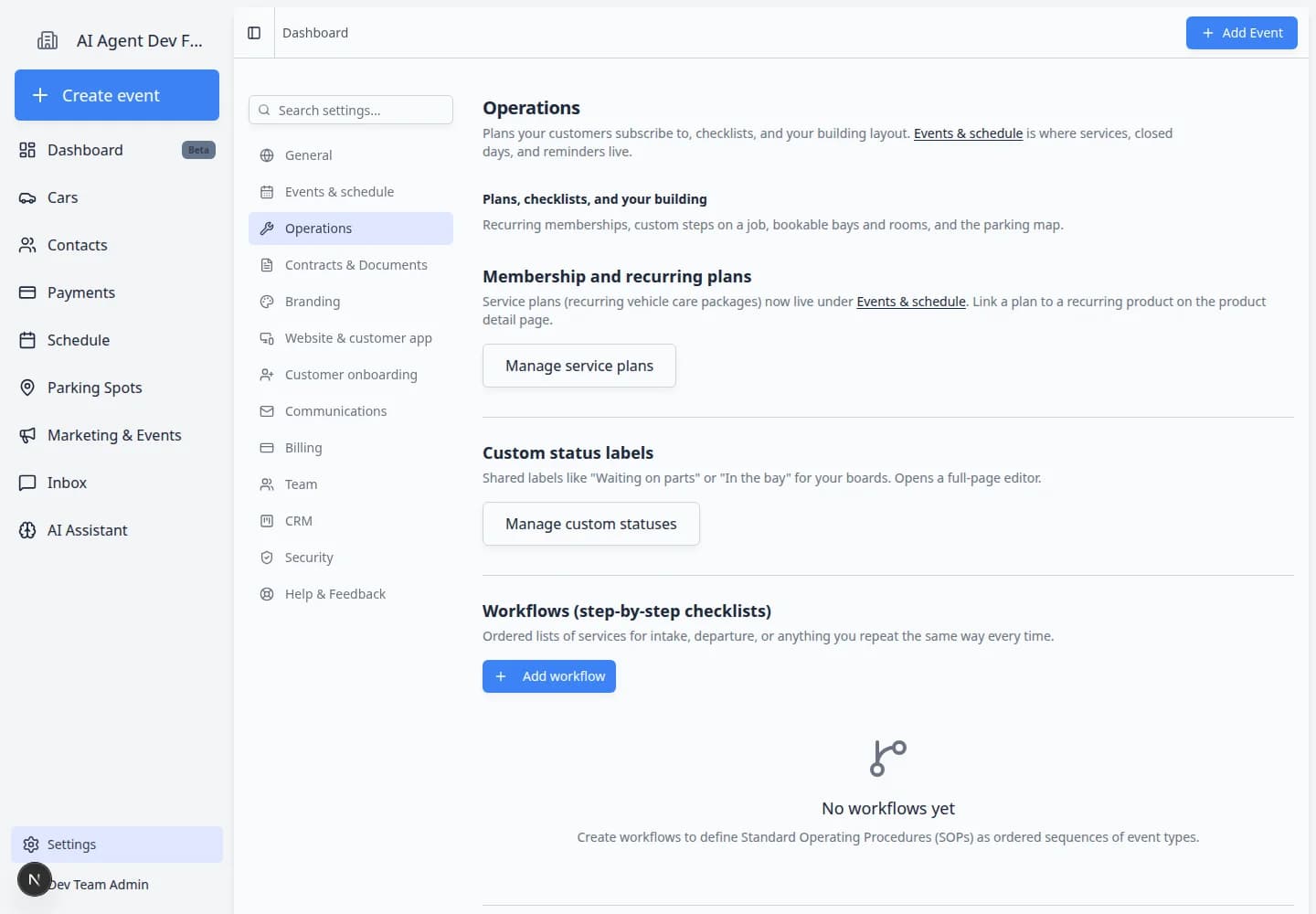
Task: Click the Contacts people icon
Action: tap(27, 245)
